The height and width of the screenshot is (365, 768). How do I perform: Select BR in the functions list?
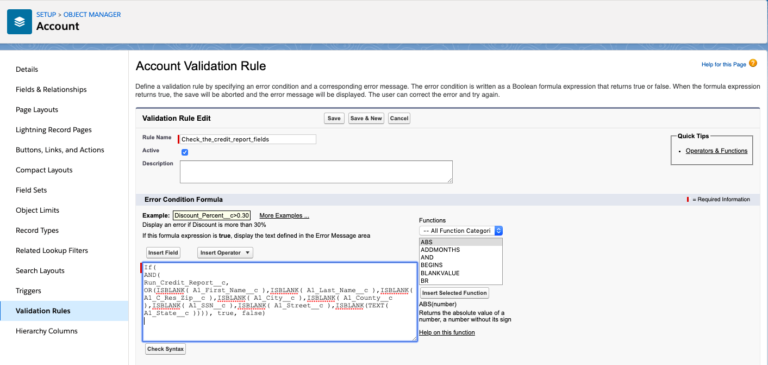tap(460, 281)
